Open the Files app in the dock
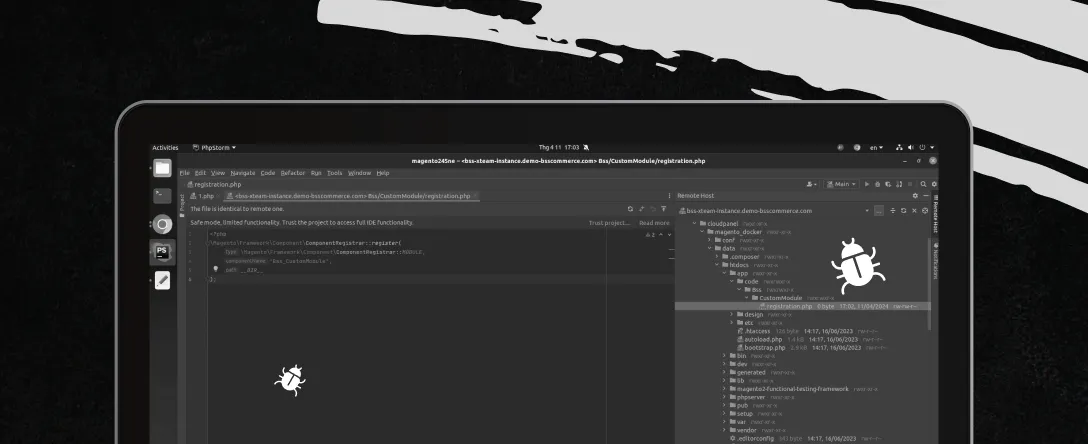The image size is (1088, 444). (162, 168)
